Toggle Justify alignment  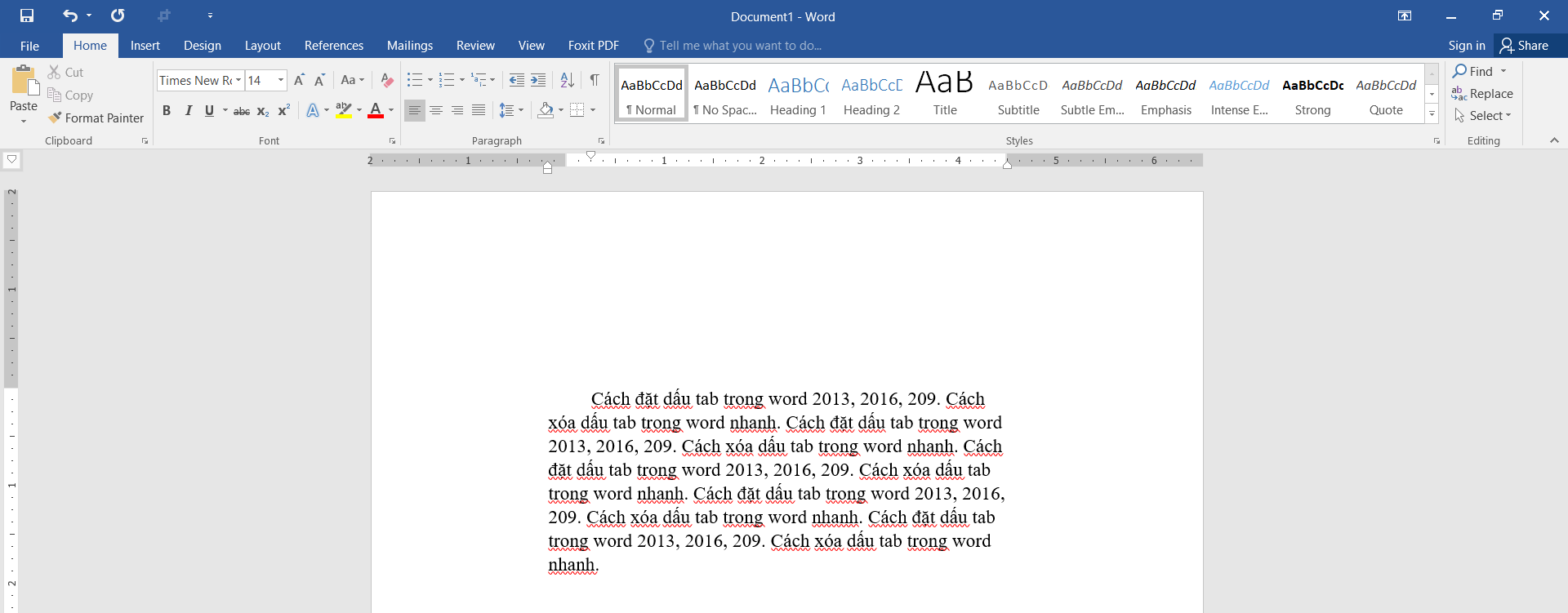(479, 110)
